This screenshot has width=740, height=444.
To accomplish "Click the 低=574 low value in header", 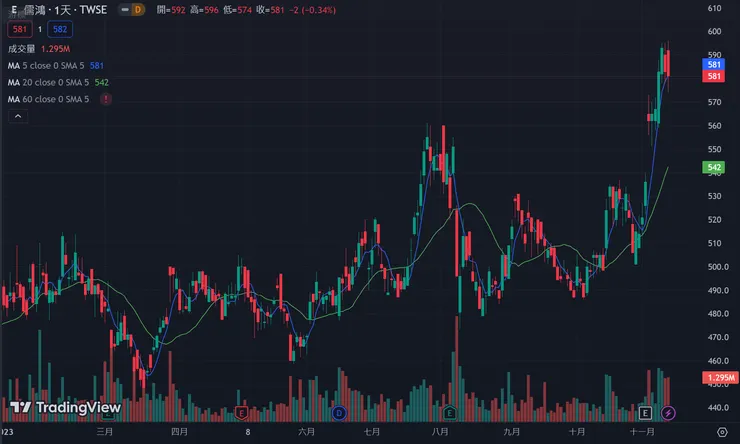I will (237, 10).
